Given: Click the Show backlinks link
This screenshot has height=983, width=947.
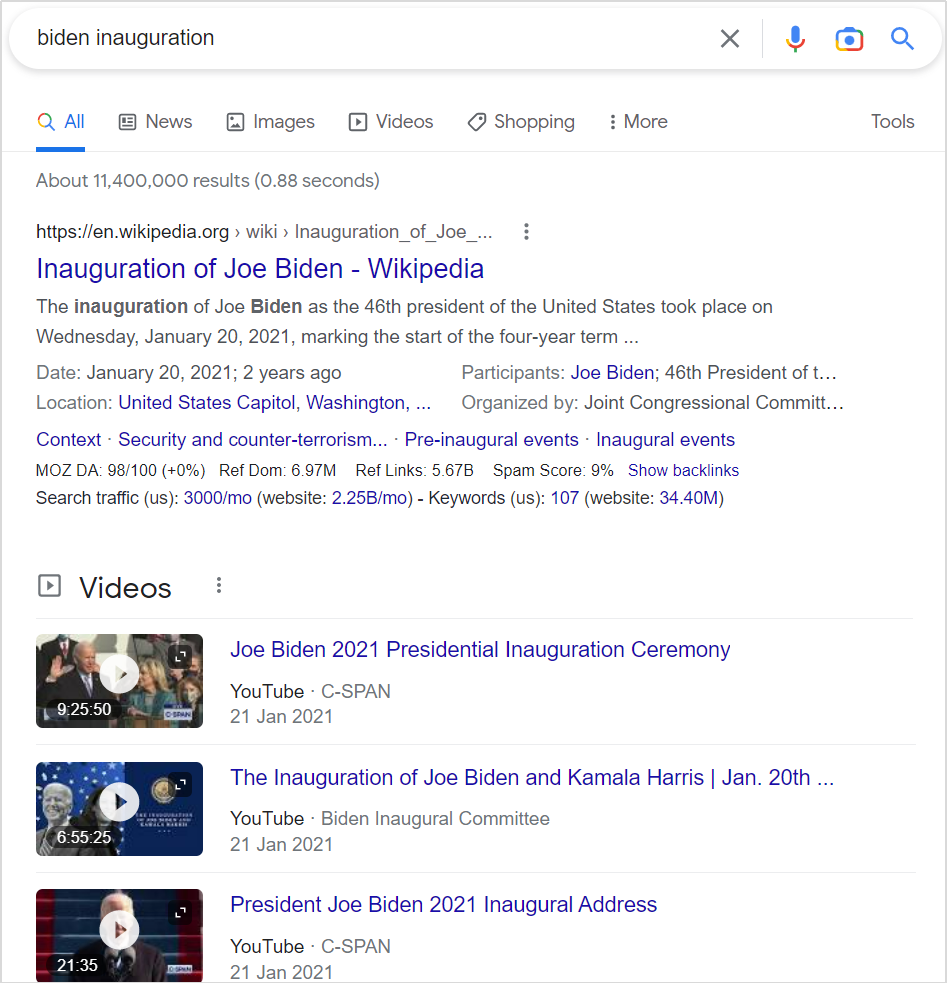Looking at the screenshot, I should [x=683, y=470].
